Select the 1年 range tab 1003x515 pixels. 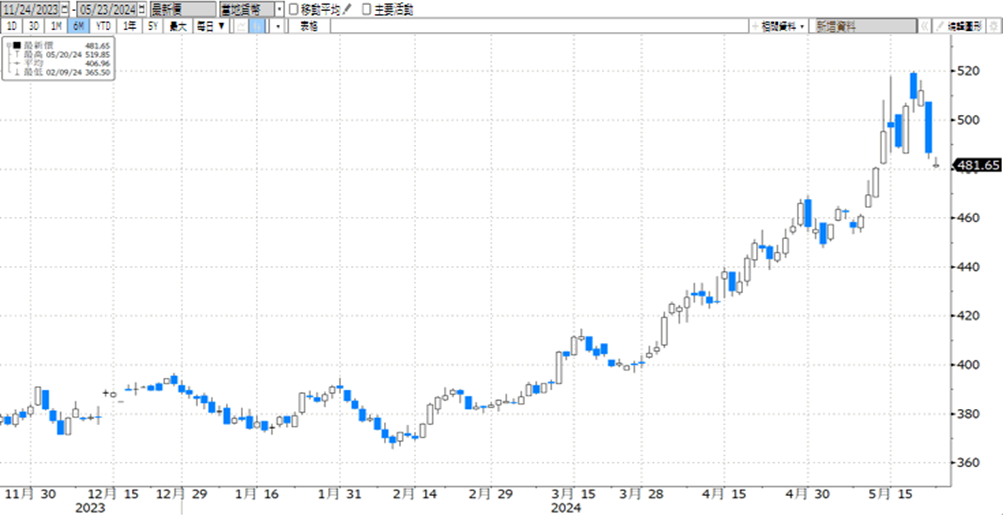point(129,26)
